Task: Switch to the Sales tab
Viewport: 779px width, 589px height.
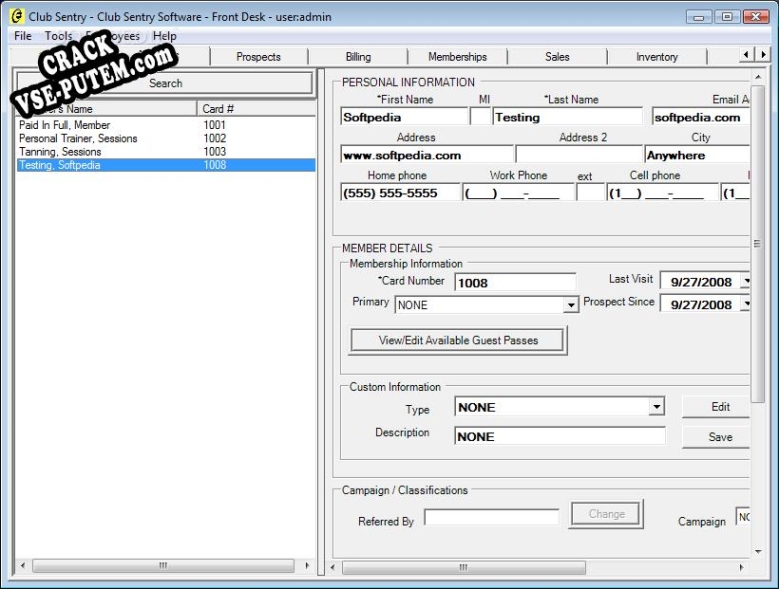Action: (x=557, y=57)
